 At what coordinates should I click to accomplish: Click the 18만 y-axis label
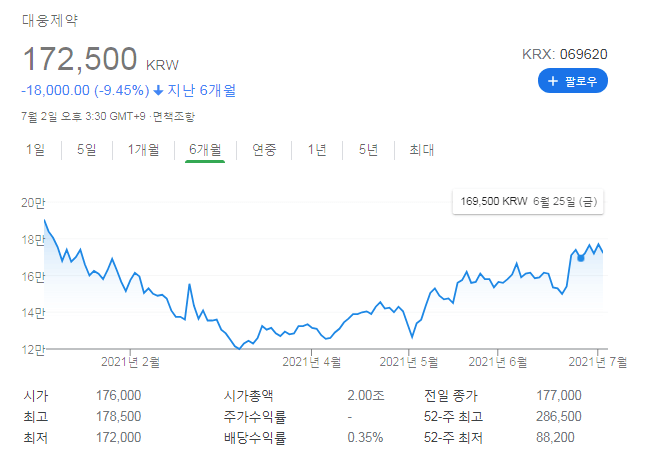point(33,240)
